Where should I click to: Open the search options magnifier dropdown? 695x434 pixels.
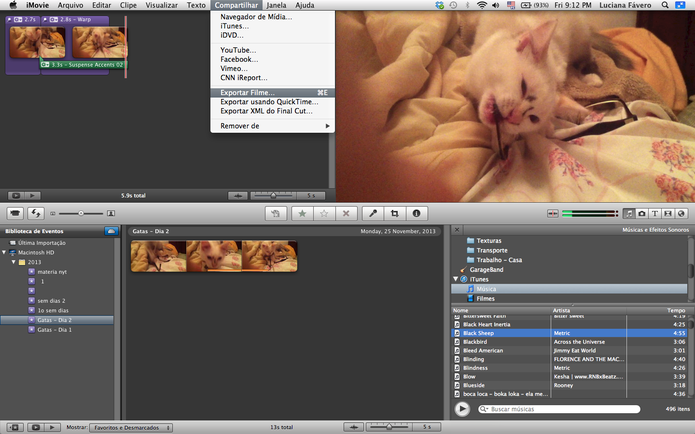click(484, 409)
